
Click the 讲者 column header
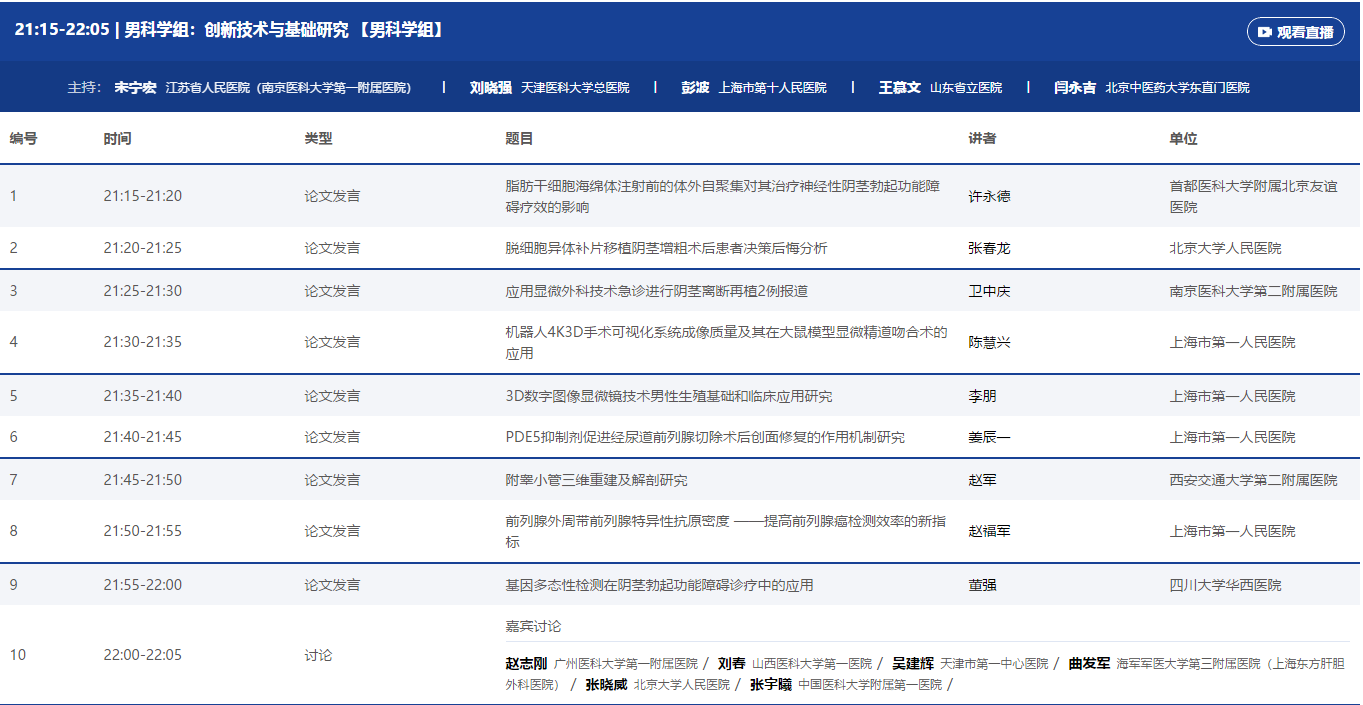click(x=982, y=139)
